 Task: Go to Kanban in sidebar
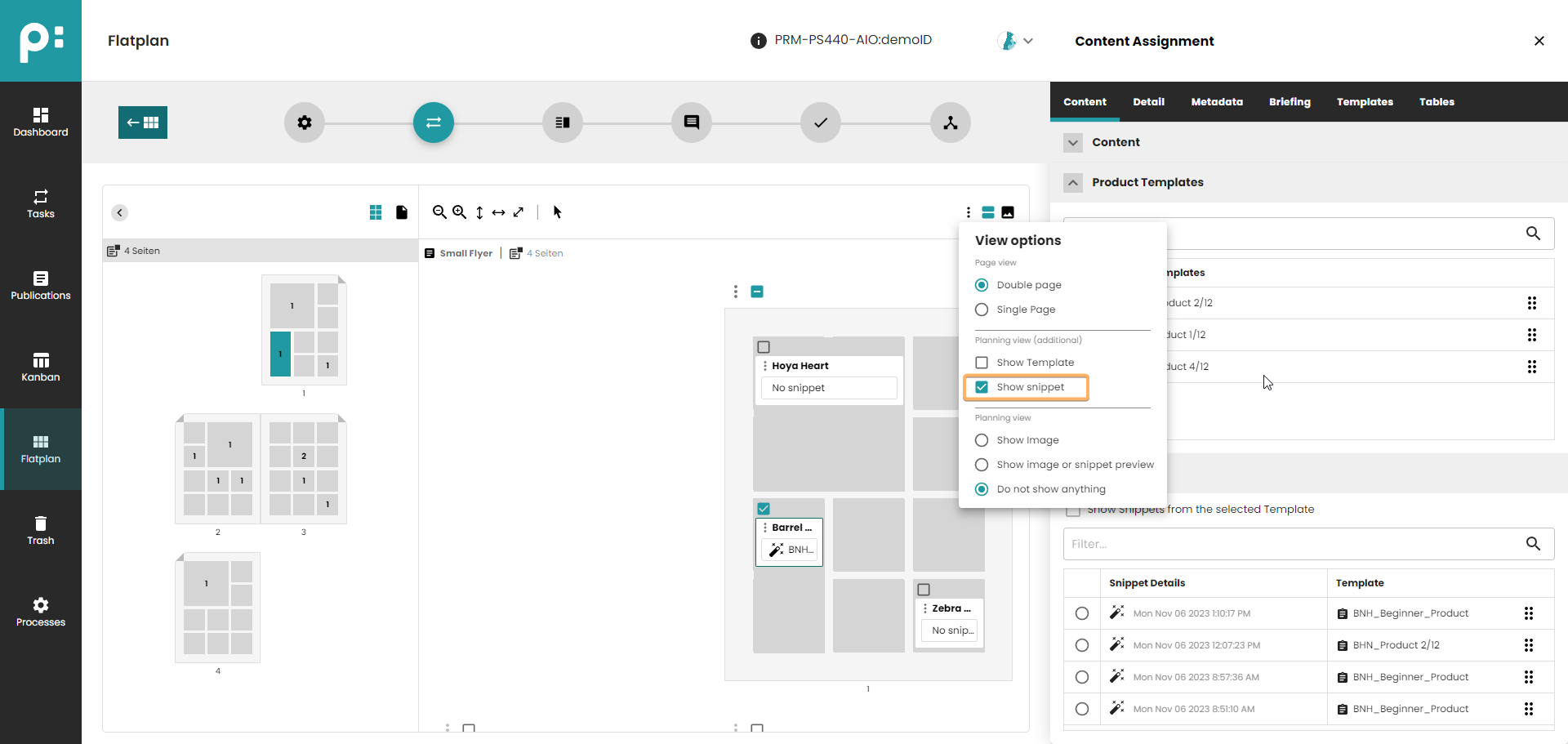(x=41, y=368)
